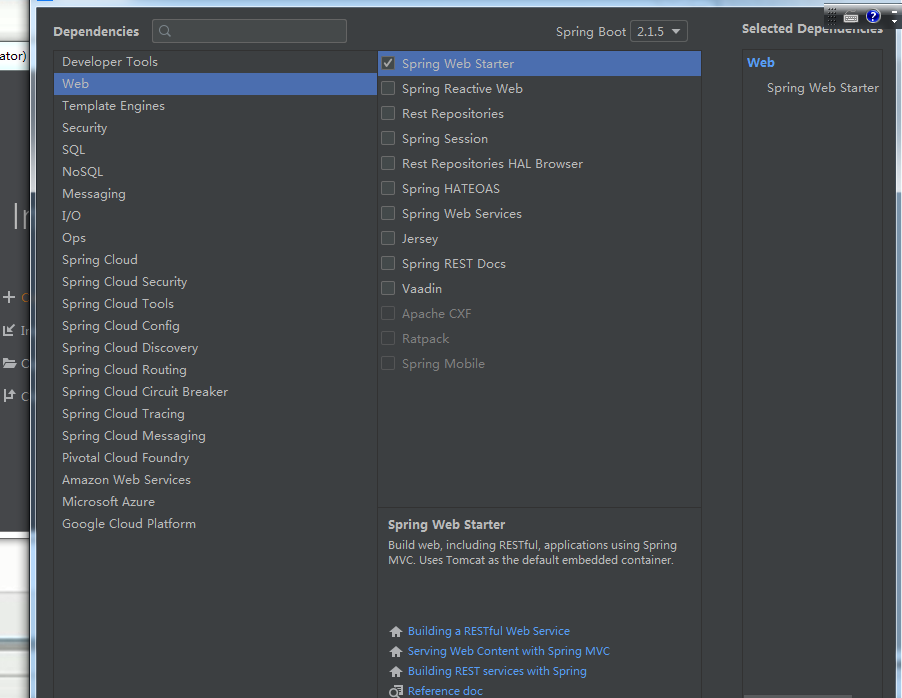Tick the Spring Session checkbox
Image resolution: width=902 pixels, height=698 pixels.
click(x=388, y=138)
